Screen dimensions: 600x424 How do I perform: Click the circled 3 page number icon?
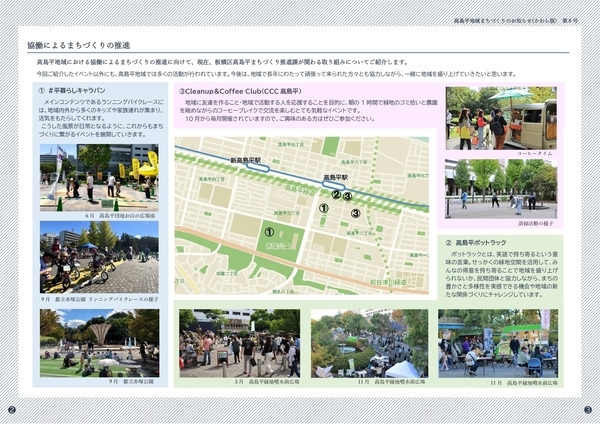tap(587, 410)
